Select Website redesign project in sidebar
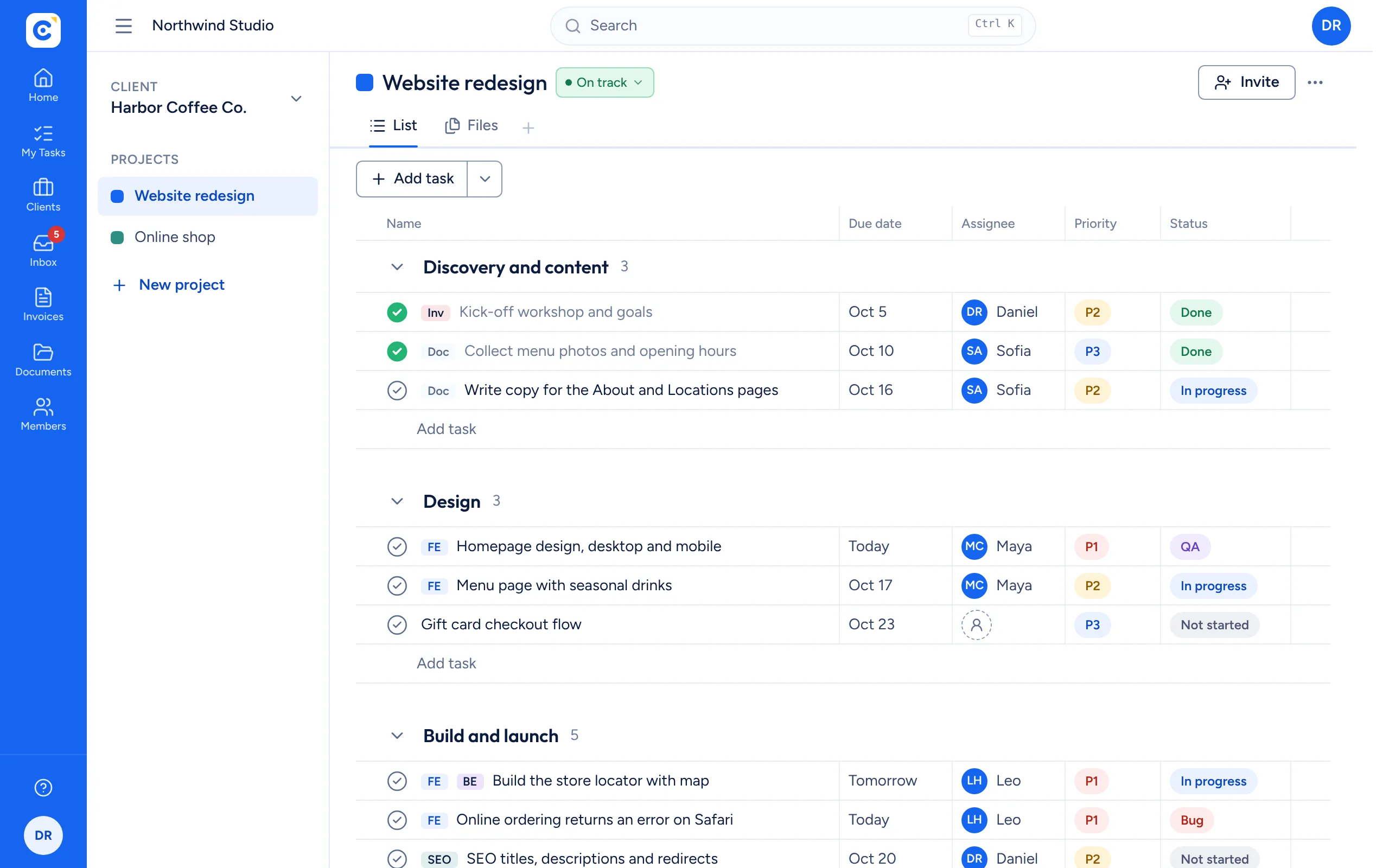The height and width of the screenshot is (868, 1389). tap(207, 196)
